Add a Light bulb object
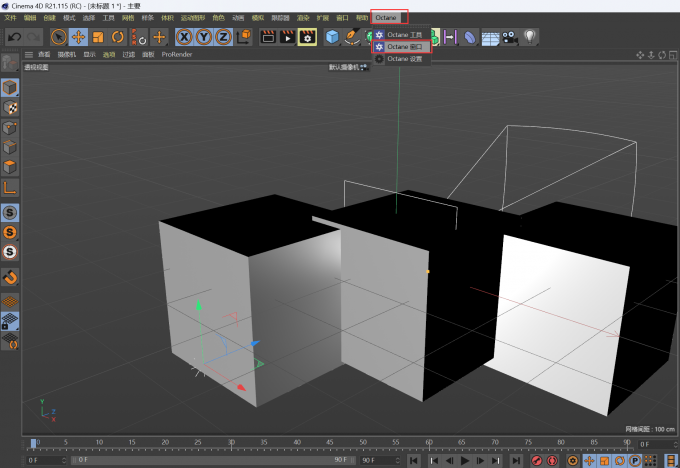 [530, 37]
